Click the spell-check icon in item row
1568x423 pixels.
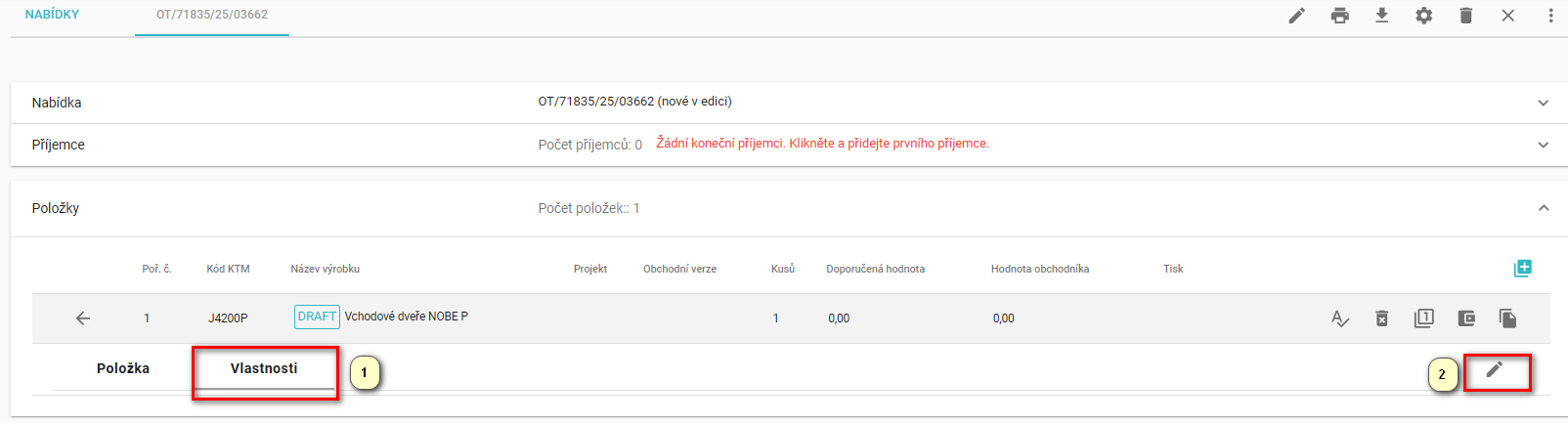[1340, 318]
